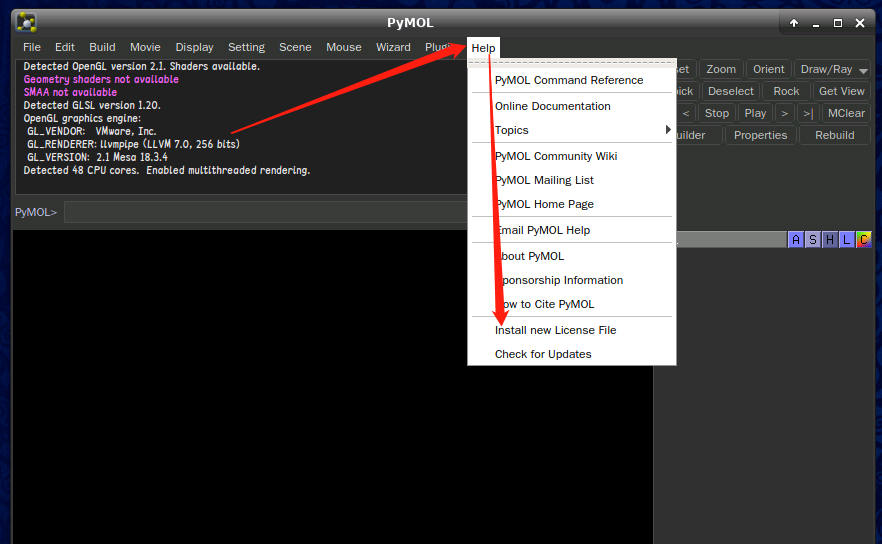882x544 pixels.
Task: Click the Rebuild button
Action: pos(835,135)
